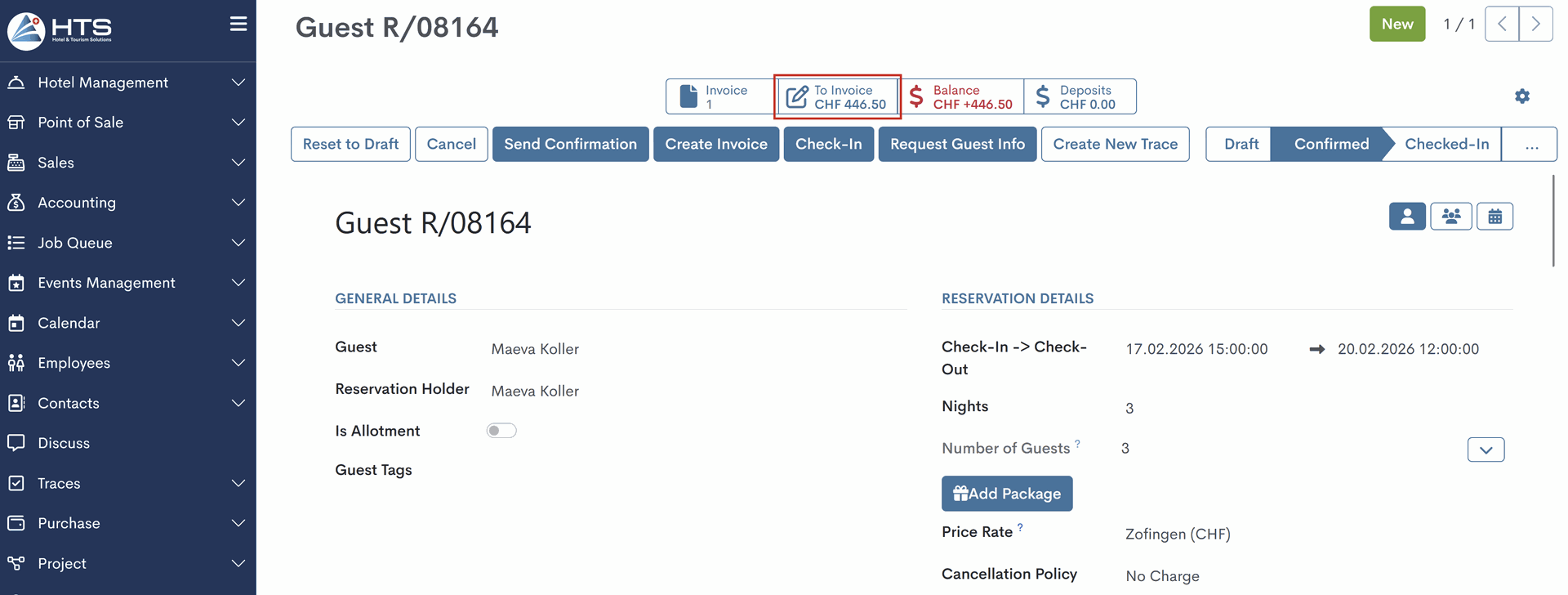Click the group guests icon button
Viewport: 1568px width, 595px height.
(1451, 217)
